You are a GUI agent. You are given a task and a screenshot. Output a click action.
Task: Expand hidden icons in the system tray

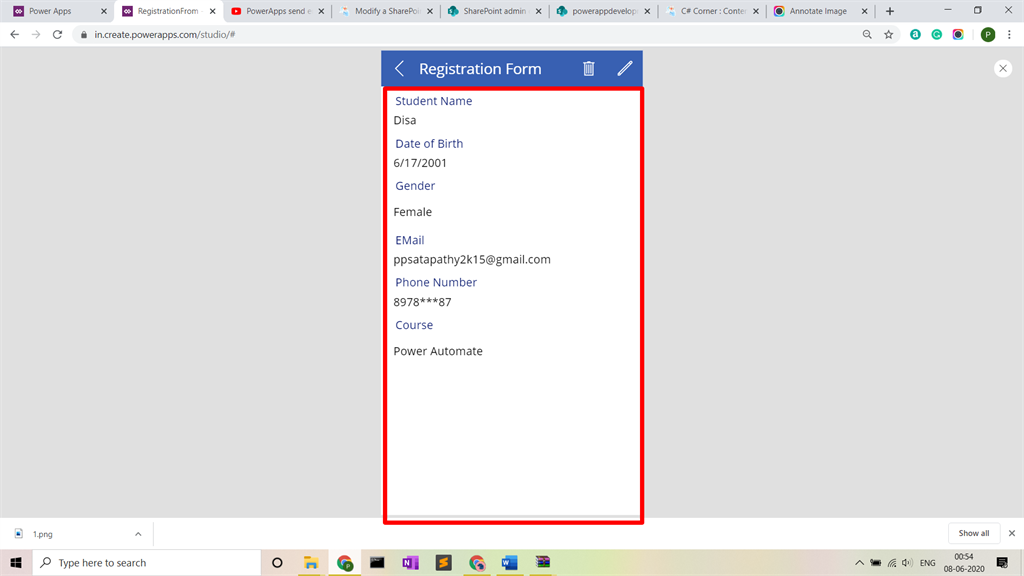click(859, 562)
